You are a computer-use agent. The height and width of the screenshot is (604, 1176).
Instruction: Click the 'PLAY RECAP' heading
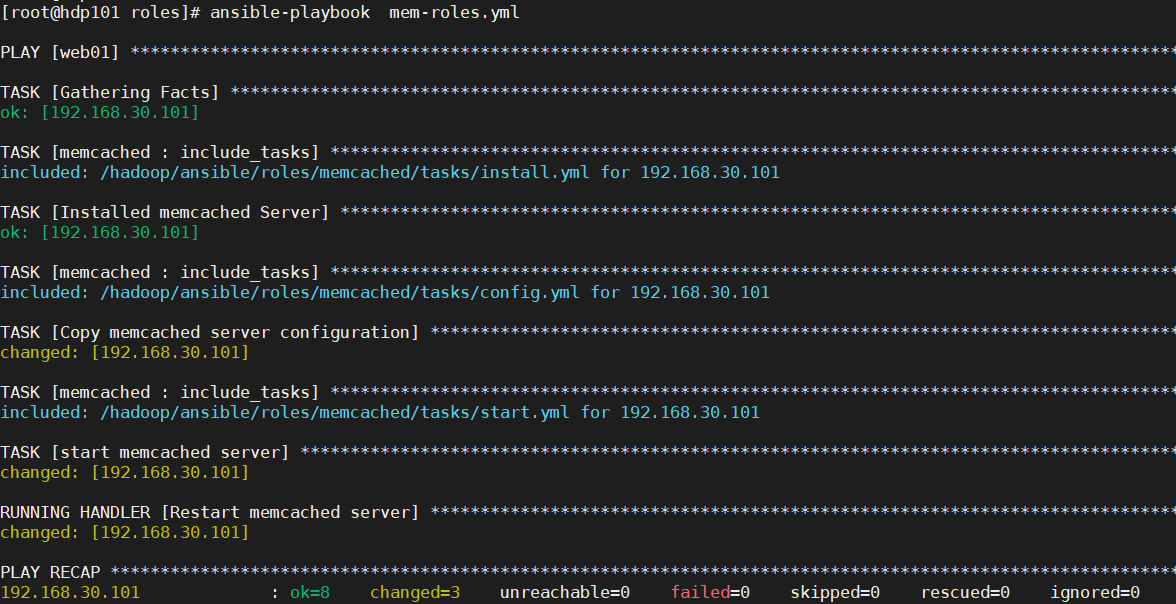pos(50,572)
